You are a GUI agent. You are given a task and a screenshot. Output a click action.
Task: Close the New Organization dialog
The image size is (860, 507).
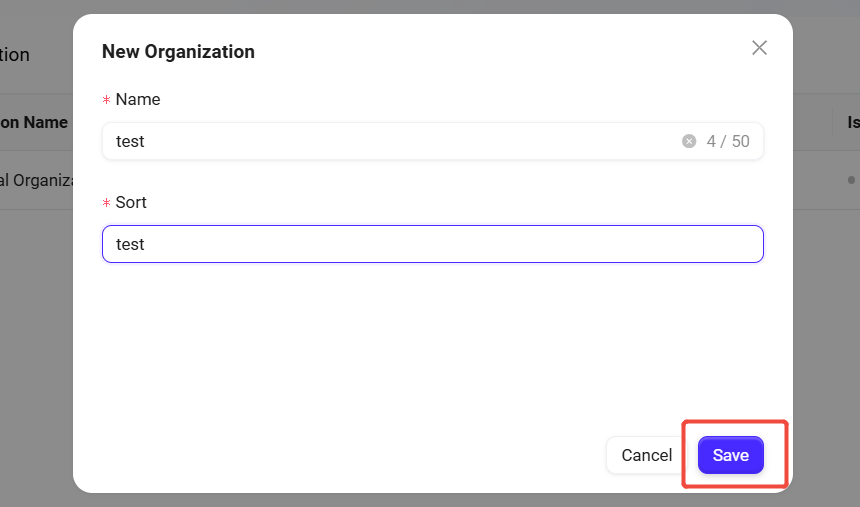759,48
